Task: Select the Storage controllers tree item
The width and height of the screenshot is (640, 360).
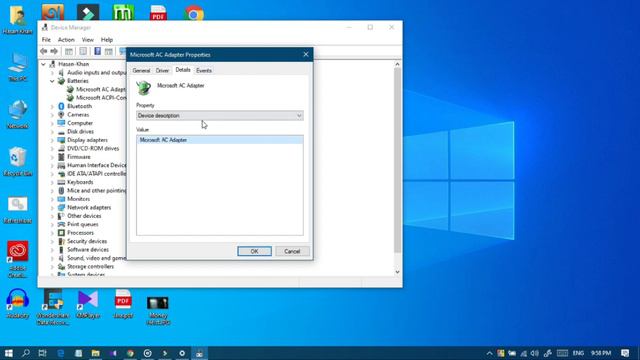Action: pos(90,267)
